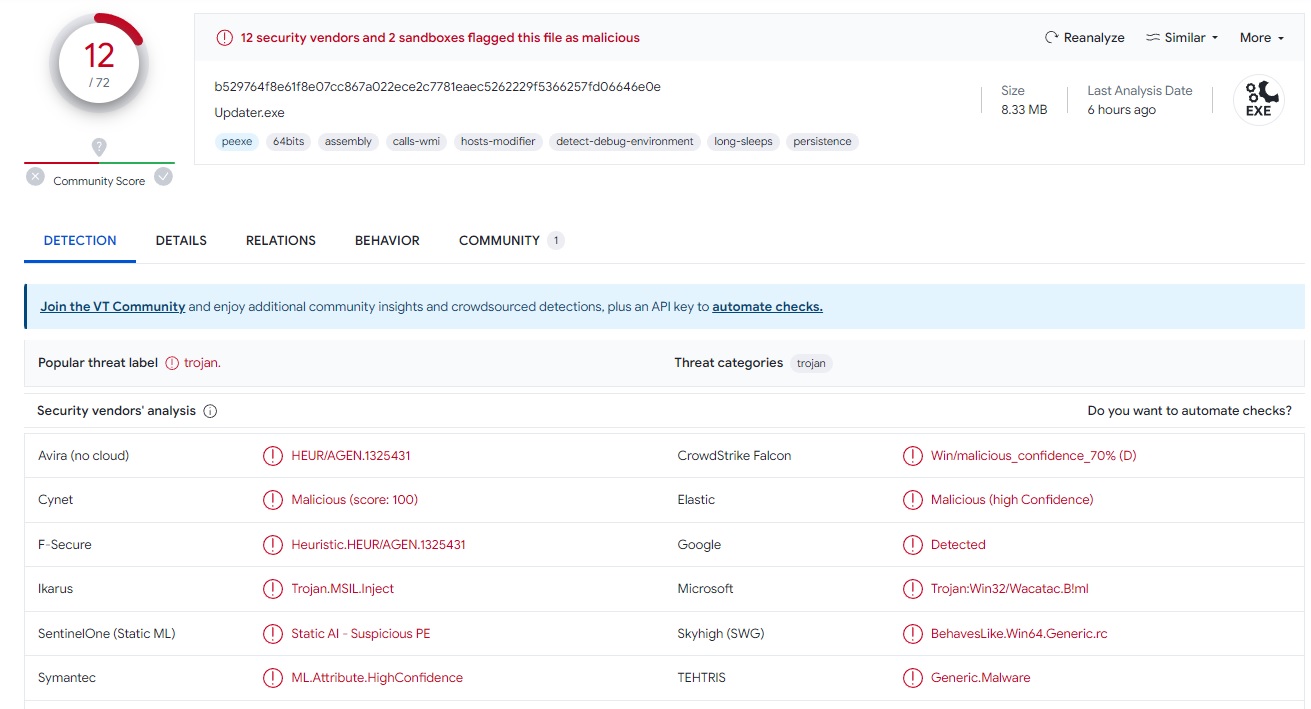This screenshot has height=709, width=1311.
Task: Click the trojan threat category chip
Action: pyautogui.click(x=811, y=364)
